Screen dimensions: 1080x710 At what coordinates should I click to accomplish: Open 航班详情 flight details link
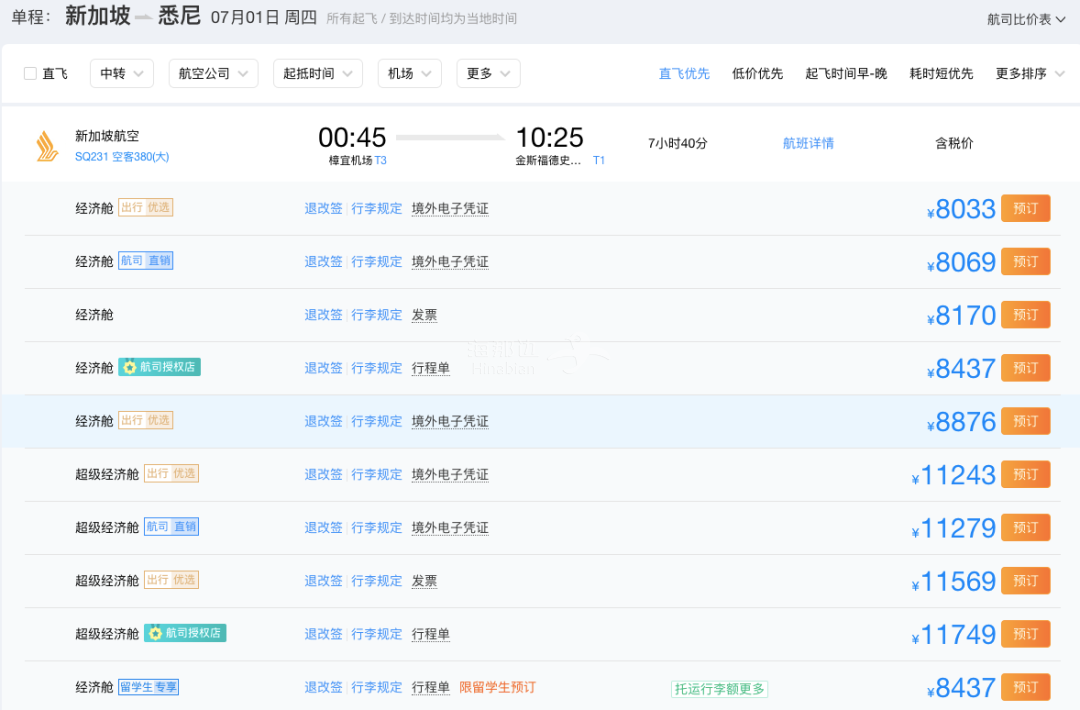tap(808, 143)
